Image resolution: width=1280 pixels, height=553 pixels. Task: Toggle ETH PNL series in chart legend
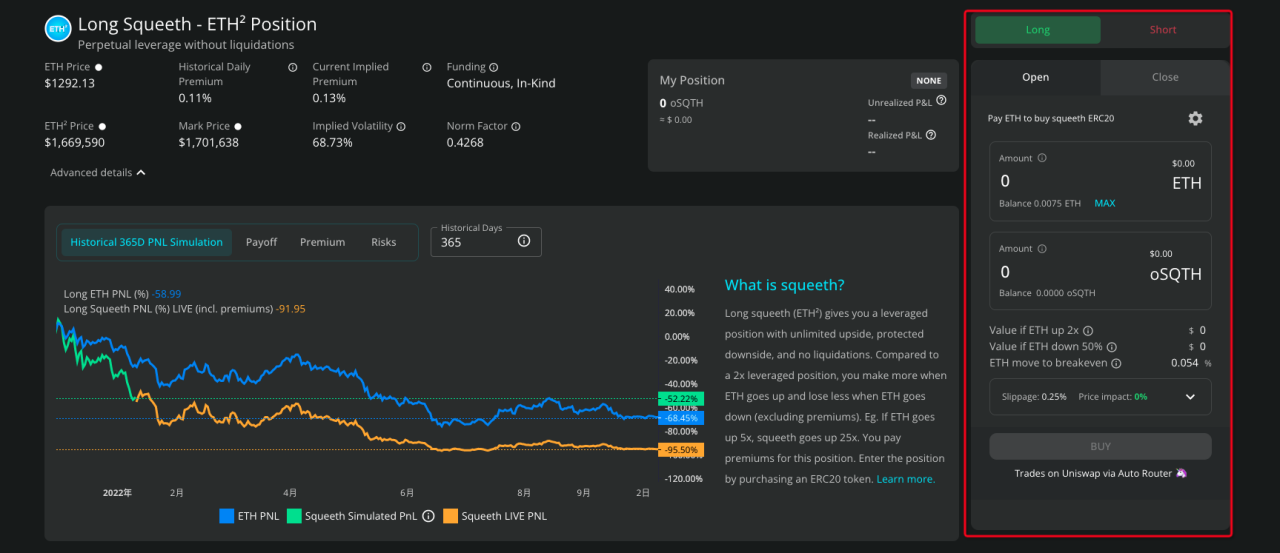[249, 516]
